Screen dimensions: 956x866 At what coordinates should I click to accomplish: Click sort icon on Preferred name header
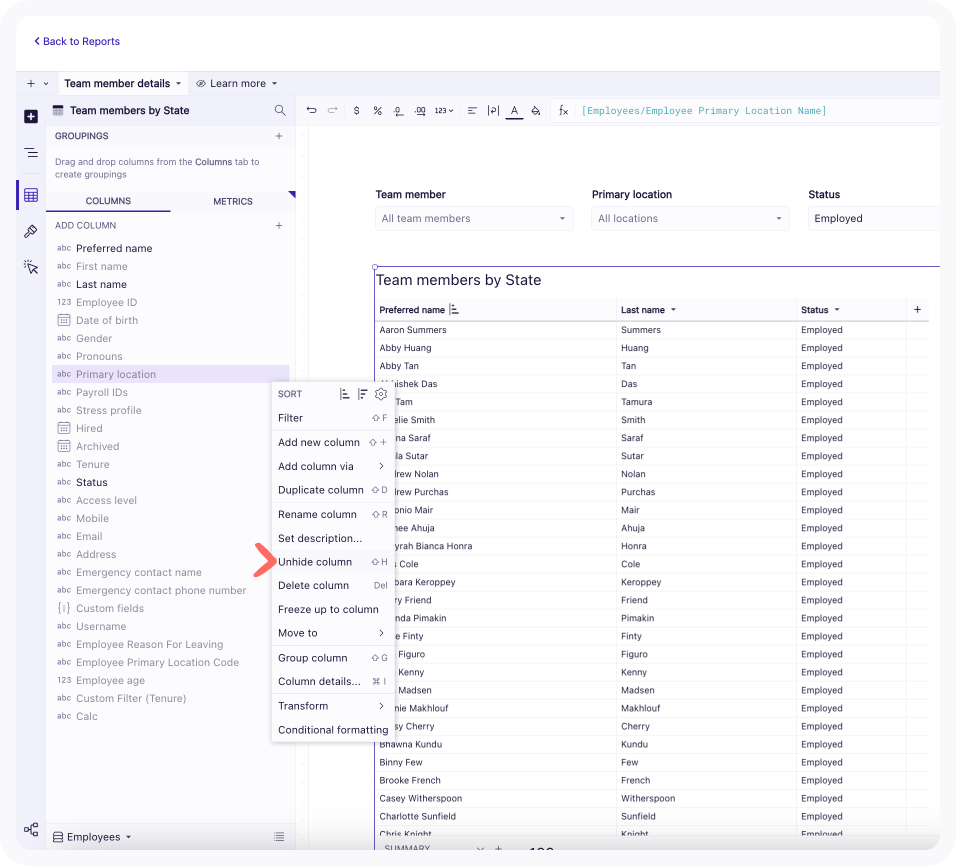click(x=454, y=310)
